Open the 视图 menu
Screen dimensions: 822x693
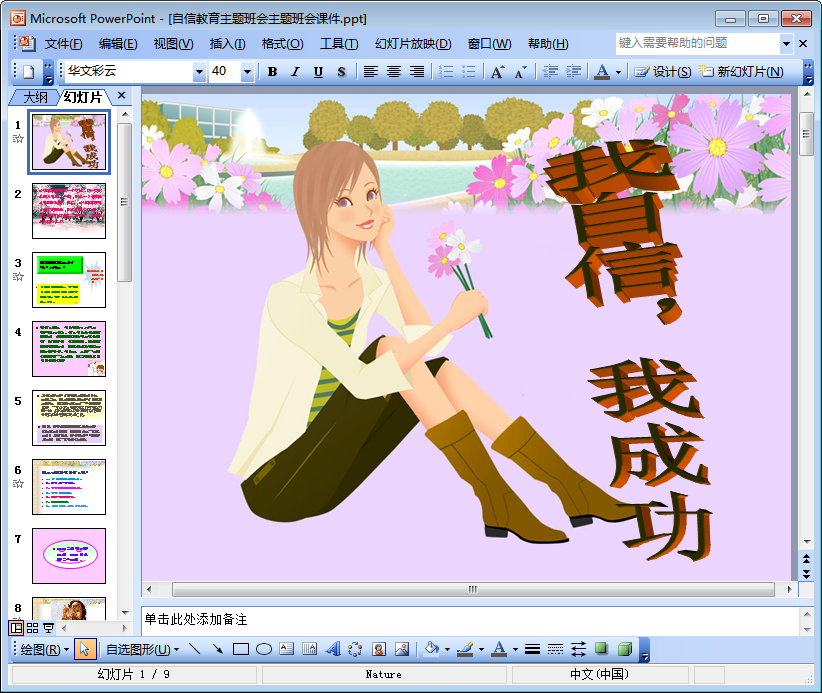pyautogui.click(x=173, y=44)
